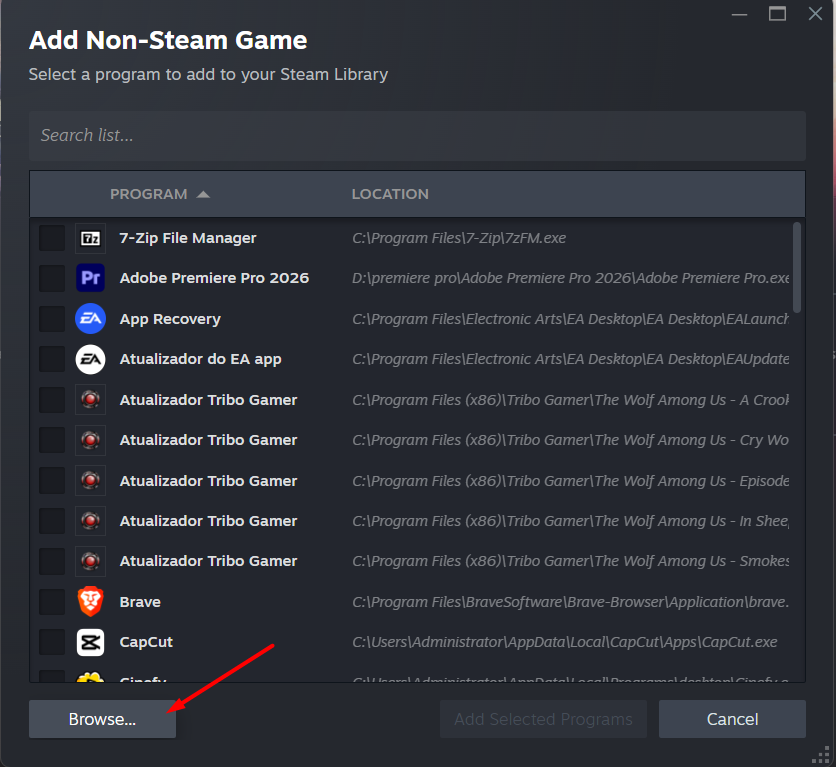836x767 pixels.
Task: Click the Tribo Gamer icon in 'A Crook' row
Action: click(90, 400)
